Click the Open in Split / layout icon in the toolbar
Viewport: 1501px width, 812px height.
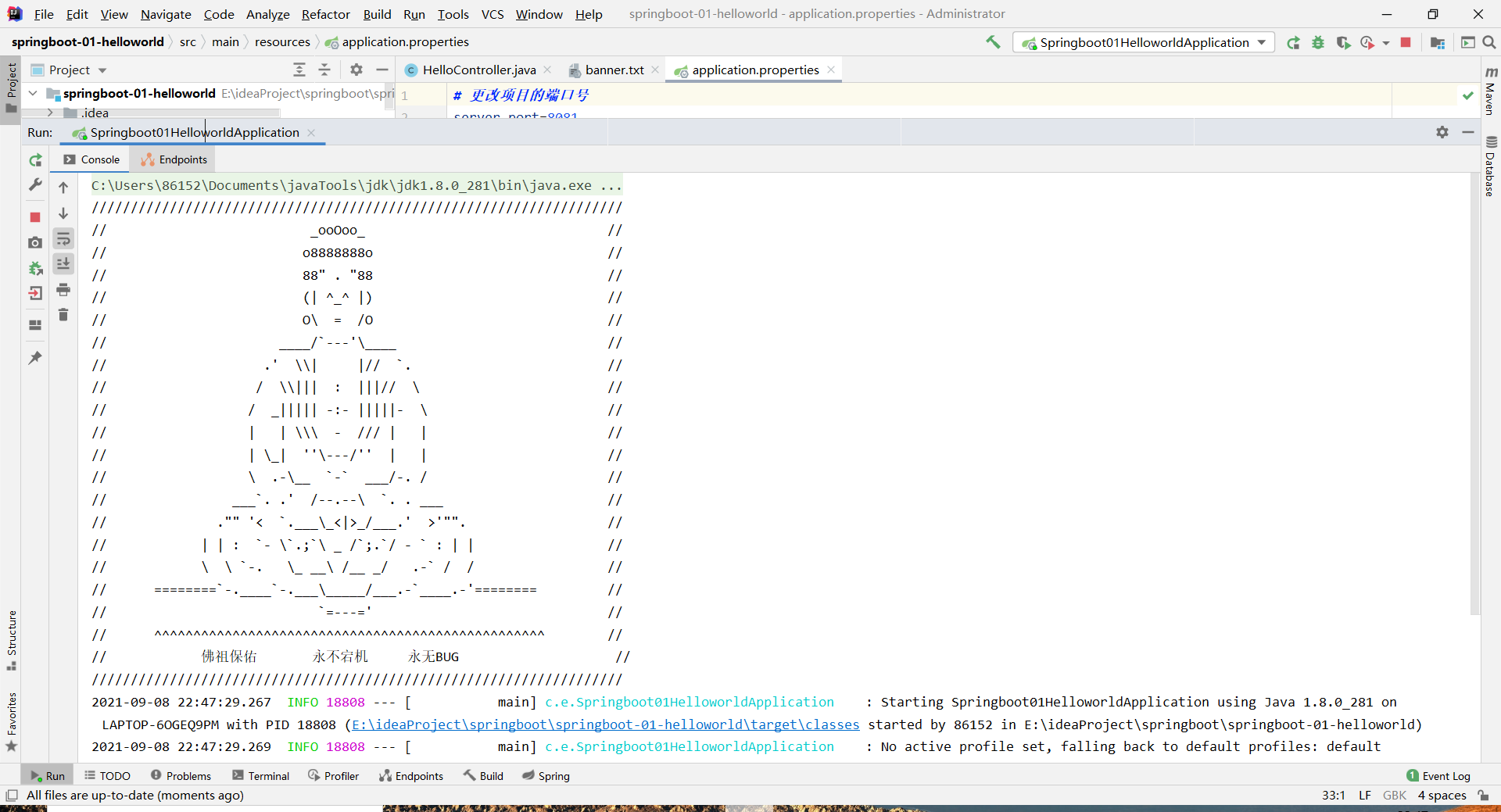point(1467,42)
